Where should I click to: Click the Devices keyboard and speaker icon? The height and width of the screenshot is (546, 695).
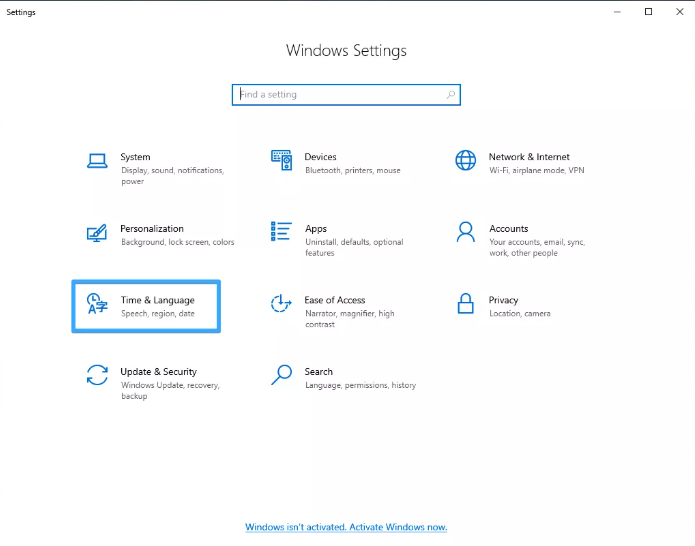click(281, 160)
